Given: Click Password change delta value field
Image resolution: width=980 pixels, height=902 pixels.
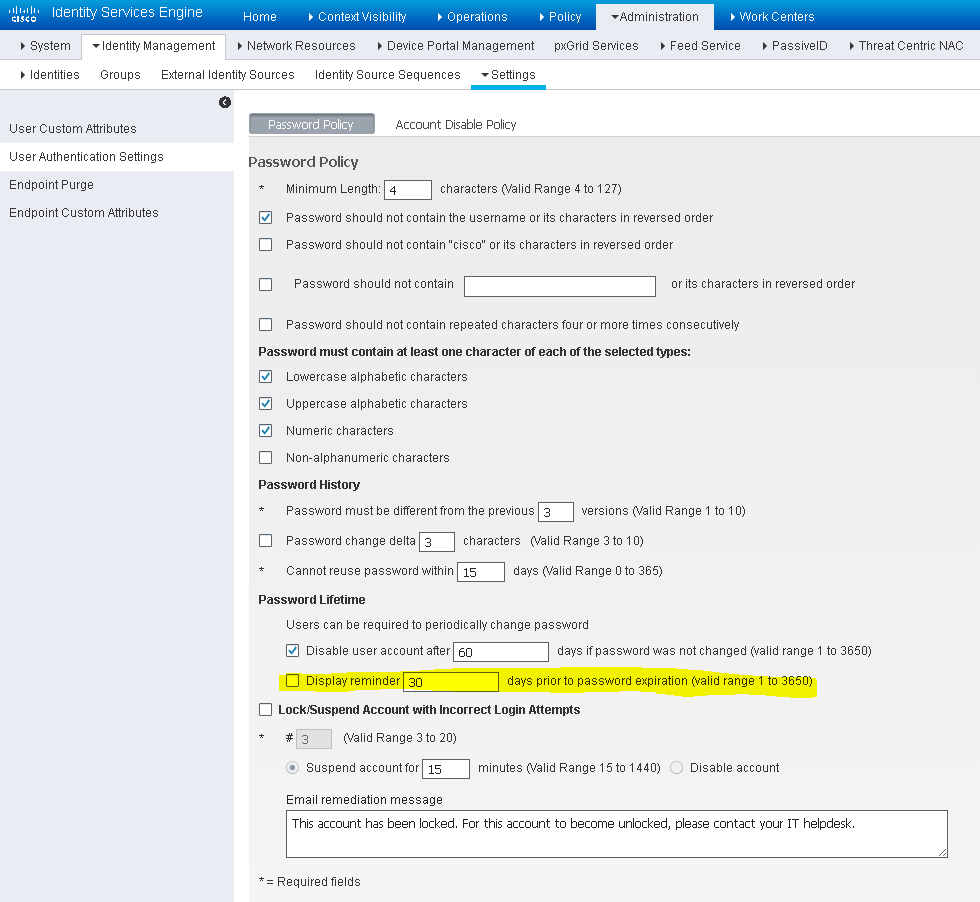Looking at the screenshot, I should 436,542.
